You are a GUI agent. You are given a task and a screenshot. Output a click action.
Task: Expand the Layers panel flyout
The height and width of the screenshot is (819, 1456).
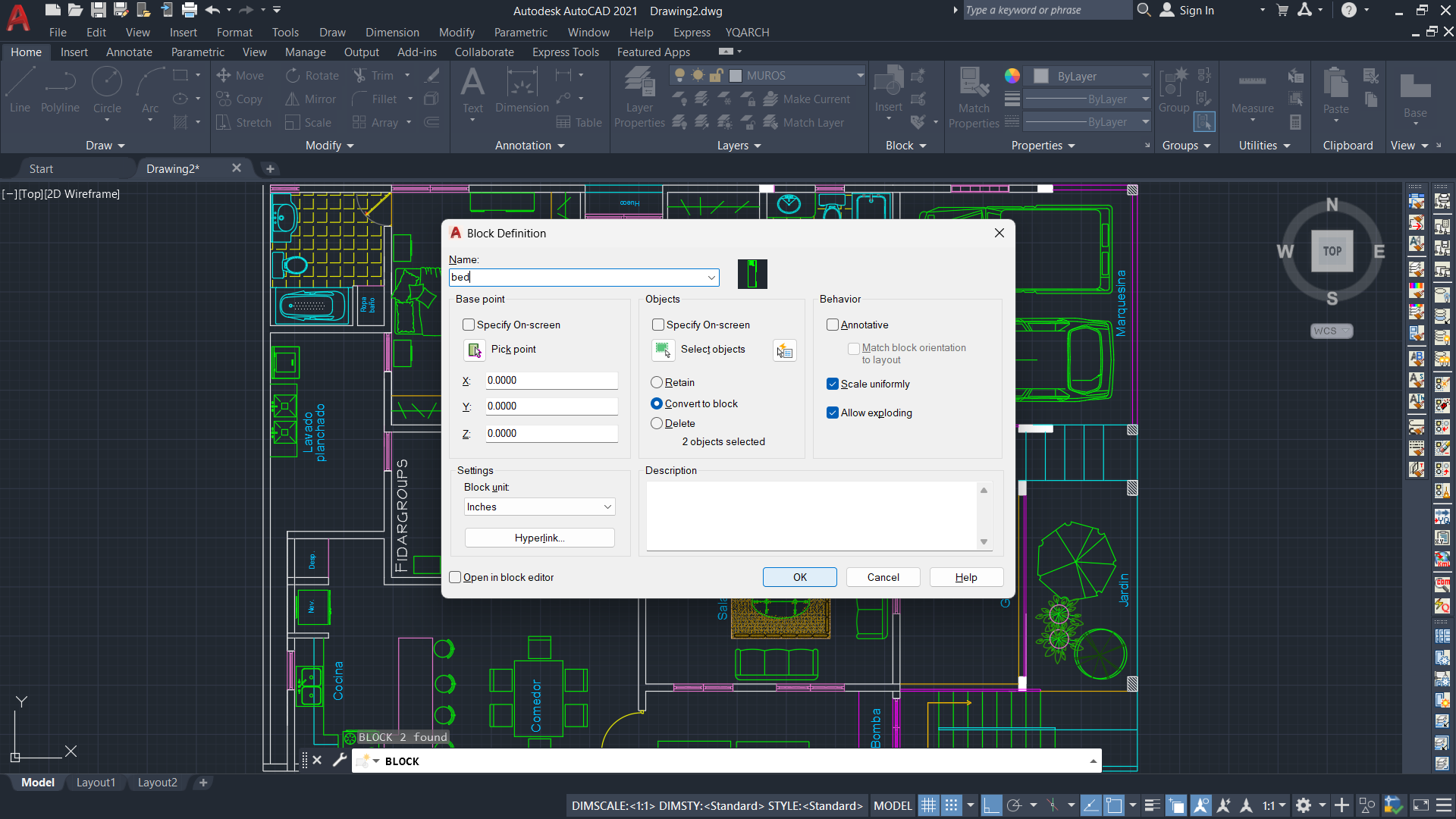[x=739, y=146]
